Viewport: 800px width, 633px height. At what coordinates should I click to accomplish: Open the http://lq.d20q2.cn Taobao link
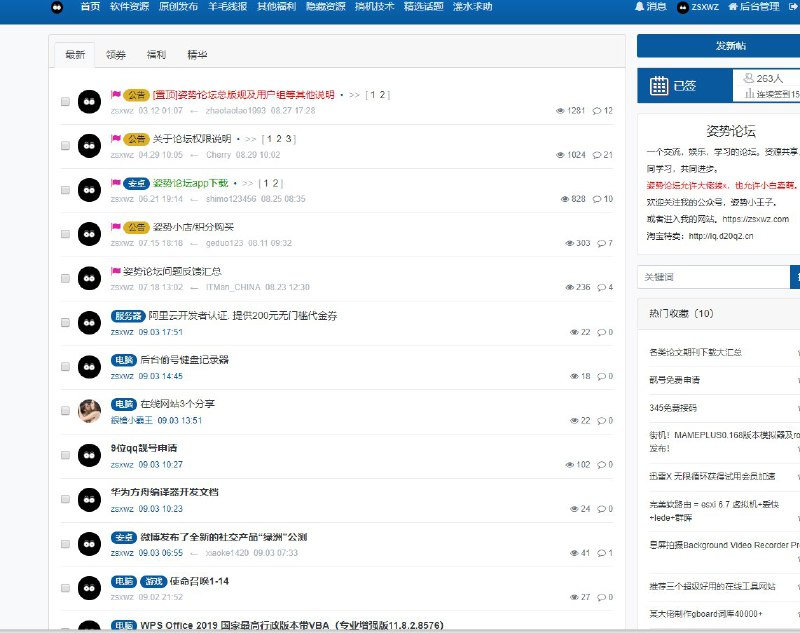tap(721, 236)
